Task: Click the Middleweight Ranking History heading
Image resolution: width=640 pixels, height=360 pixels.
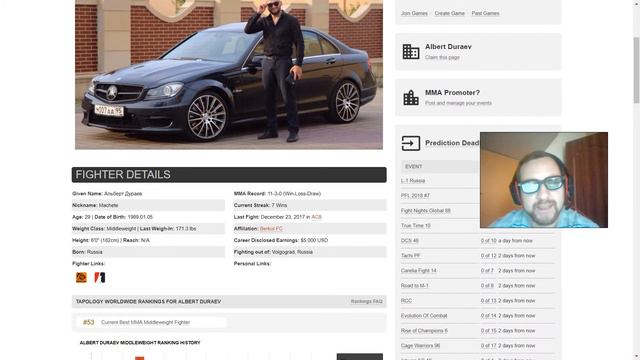Action: [140, 343]
